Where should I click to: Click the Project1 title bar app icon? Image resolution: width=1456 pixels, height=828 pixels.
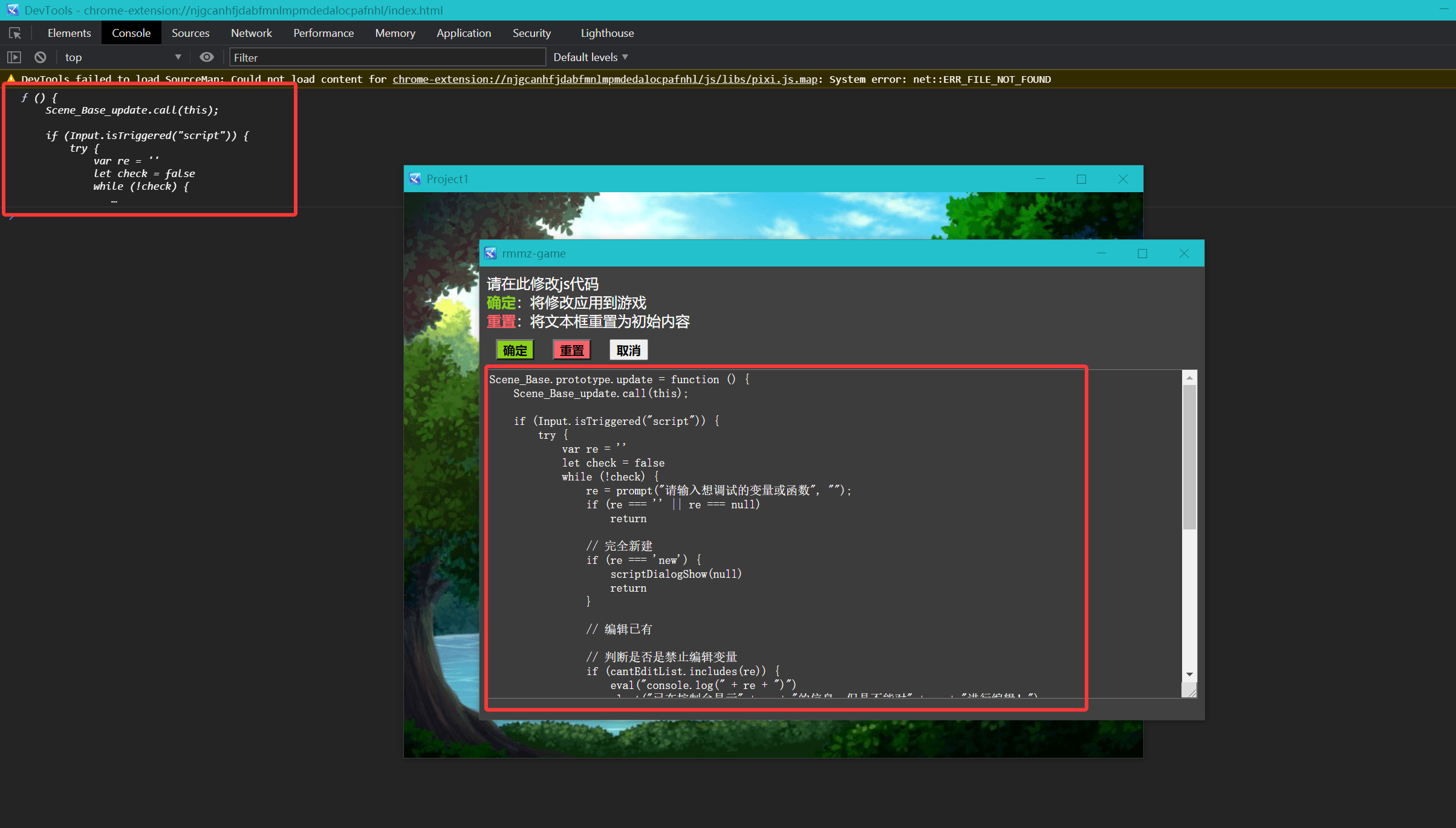[415, 179]
